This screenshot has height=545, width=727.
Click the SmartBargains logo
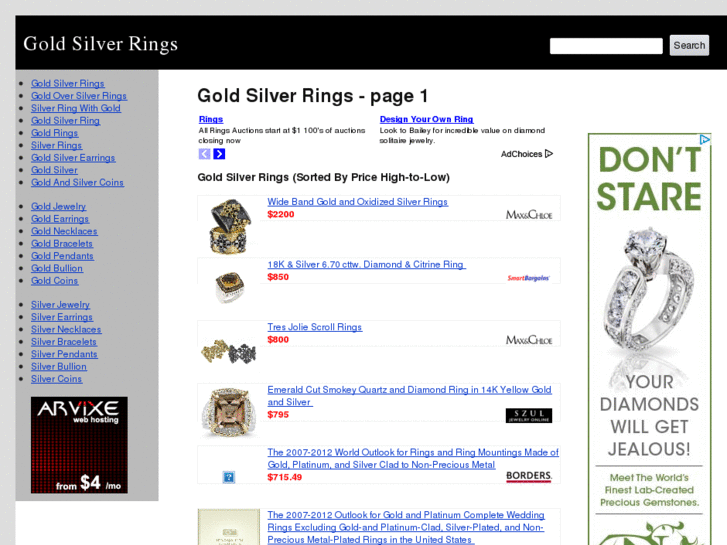point(529,278)
